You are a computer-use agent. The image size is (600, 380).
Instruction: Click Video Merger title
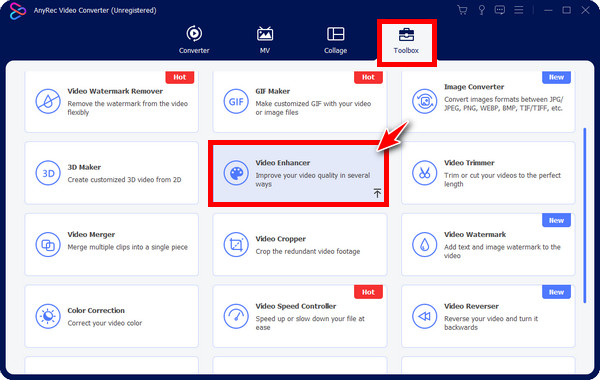91,235
